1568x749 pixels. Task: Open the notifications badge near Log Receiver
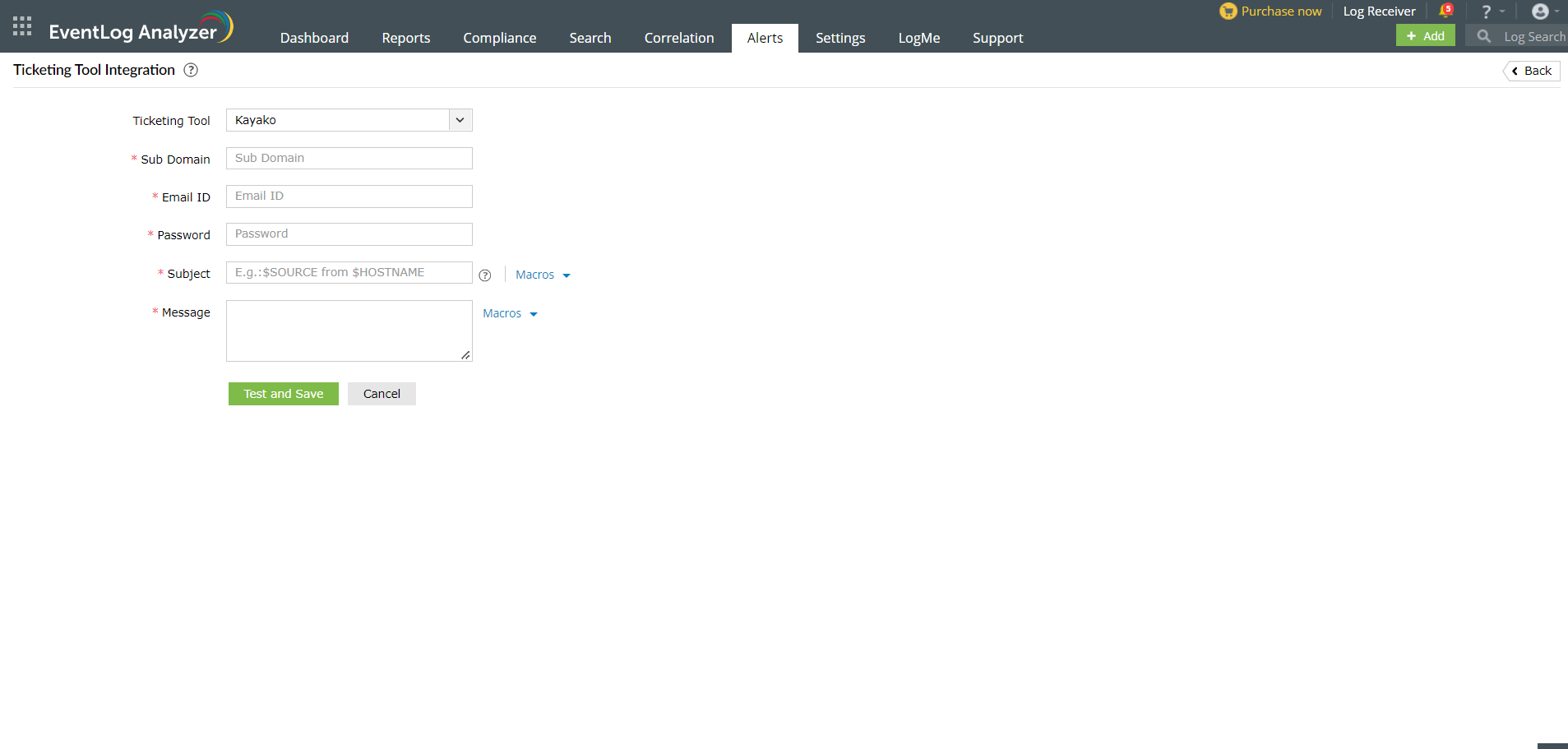tap(1446, 10)
